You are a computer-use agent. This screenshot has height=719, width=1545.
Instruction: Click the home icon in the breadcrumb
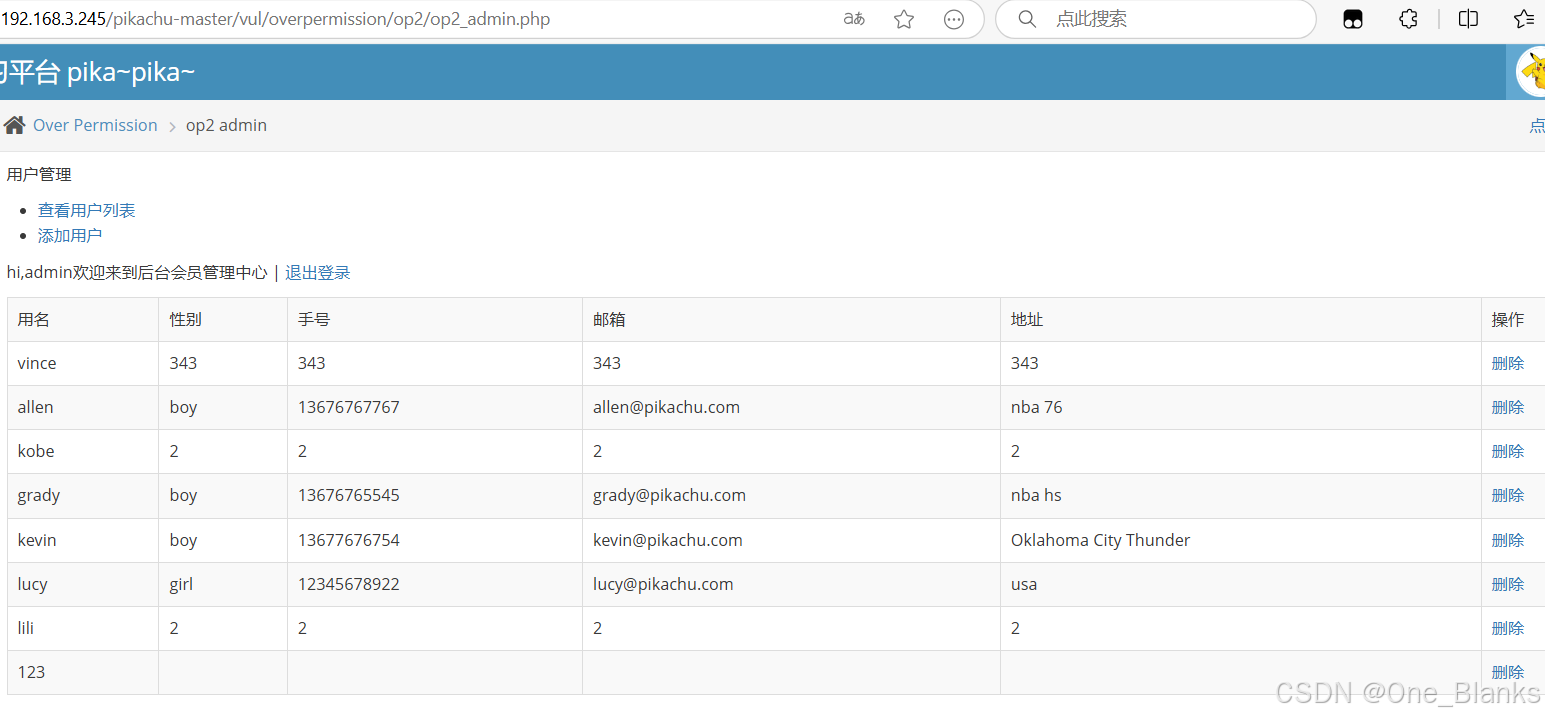(x=14, y=125)
